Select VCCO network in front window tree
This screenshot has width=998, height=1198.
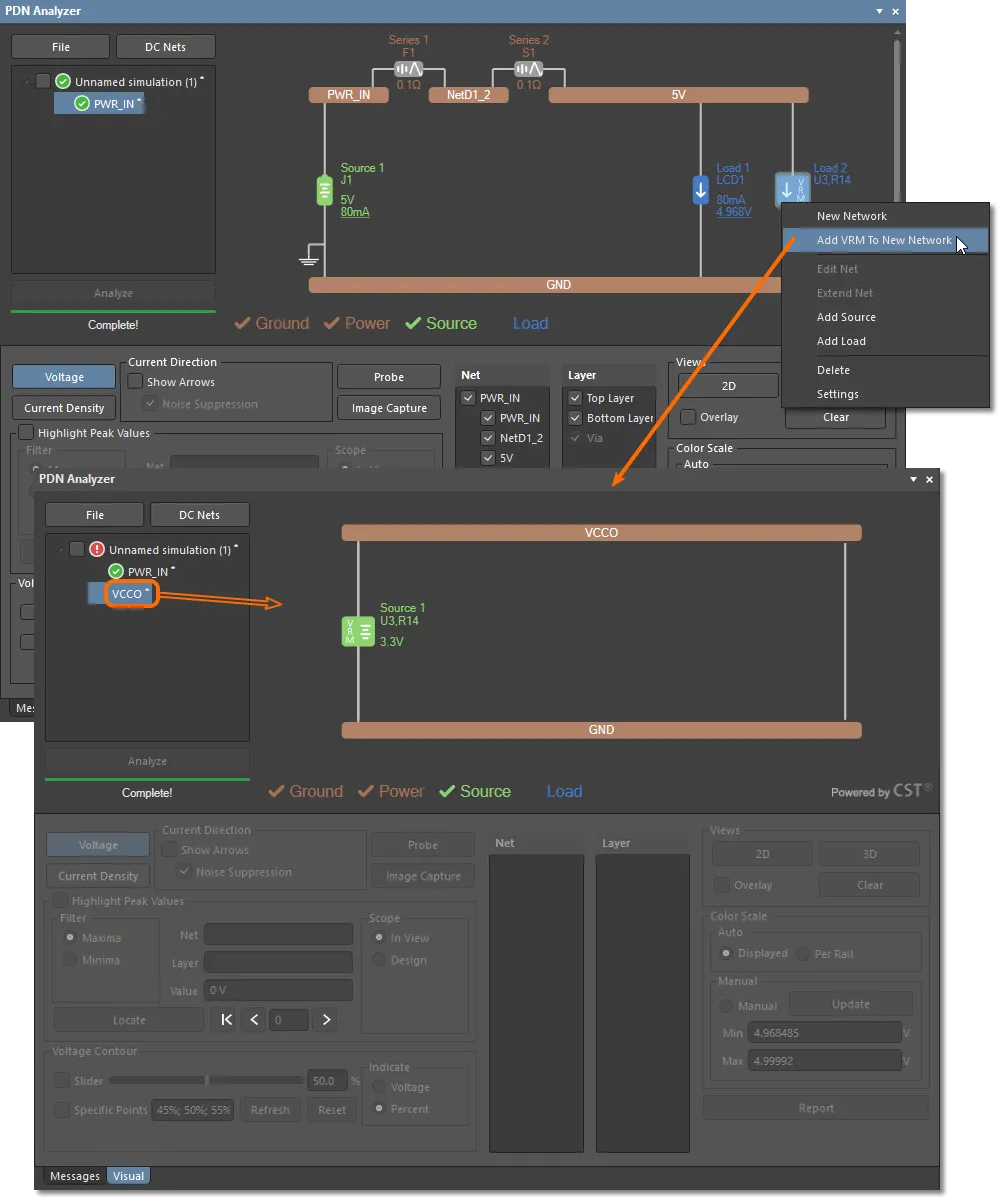pos(128,594)
